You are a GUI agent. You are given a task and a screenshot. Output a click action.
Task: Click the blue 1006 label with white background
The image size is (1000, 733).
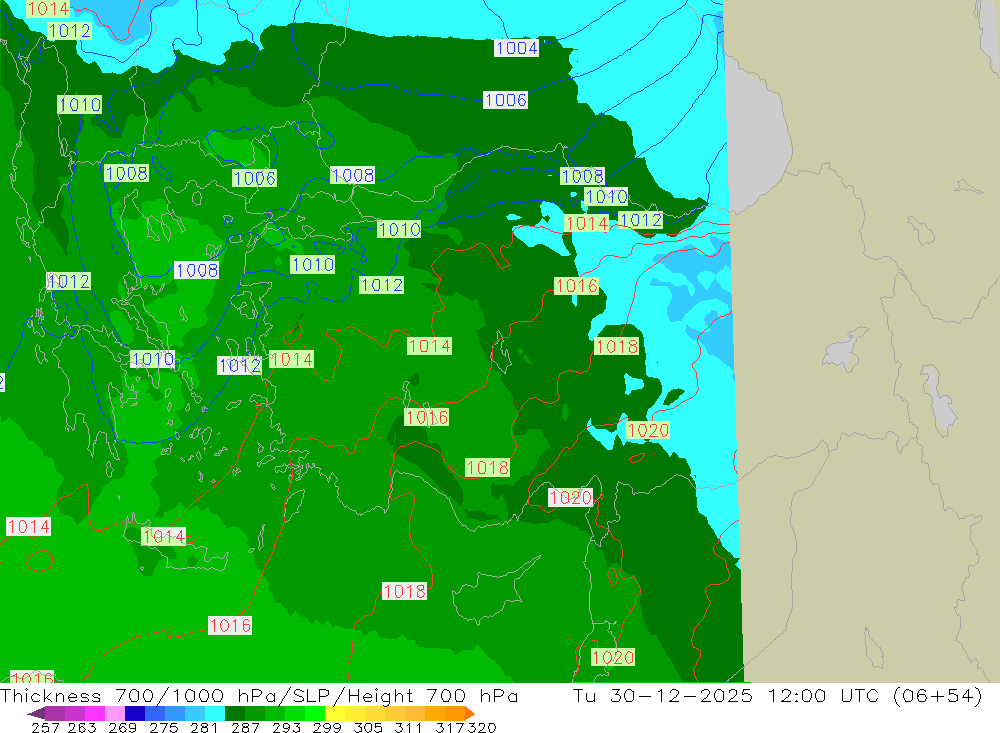[505, 100]
